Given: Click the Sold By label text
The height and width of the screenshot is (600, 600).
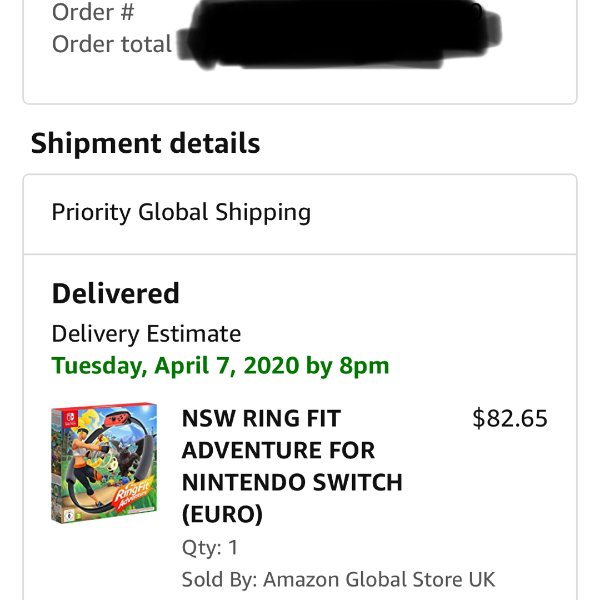Looking at the screenshot, I should pyautogui.click(x=219, y=579).
